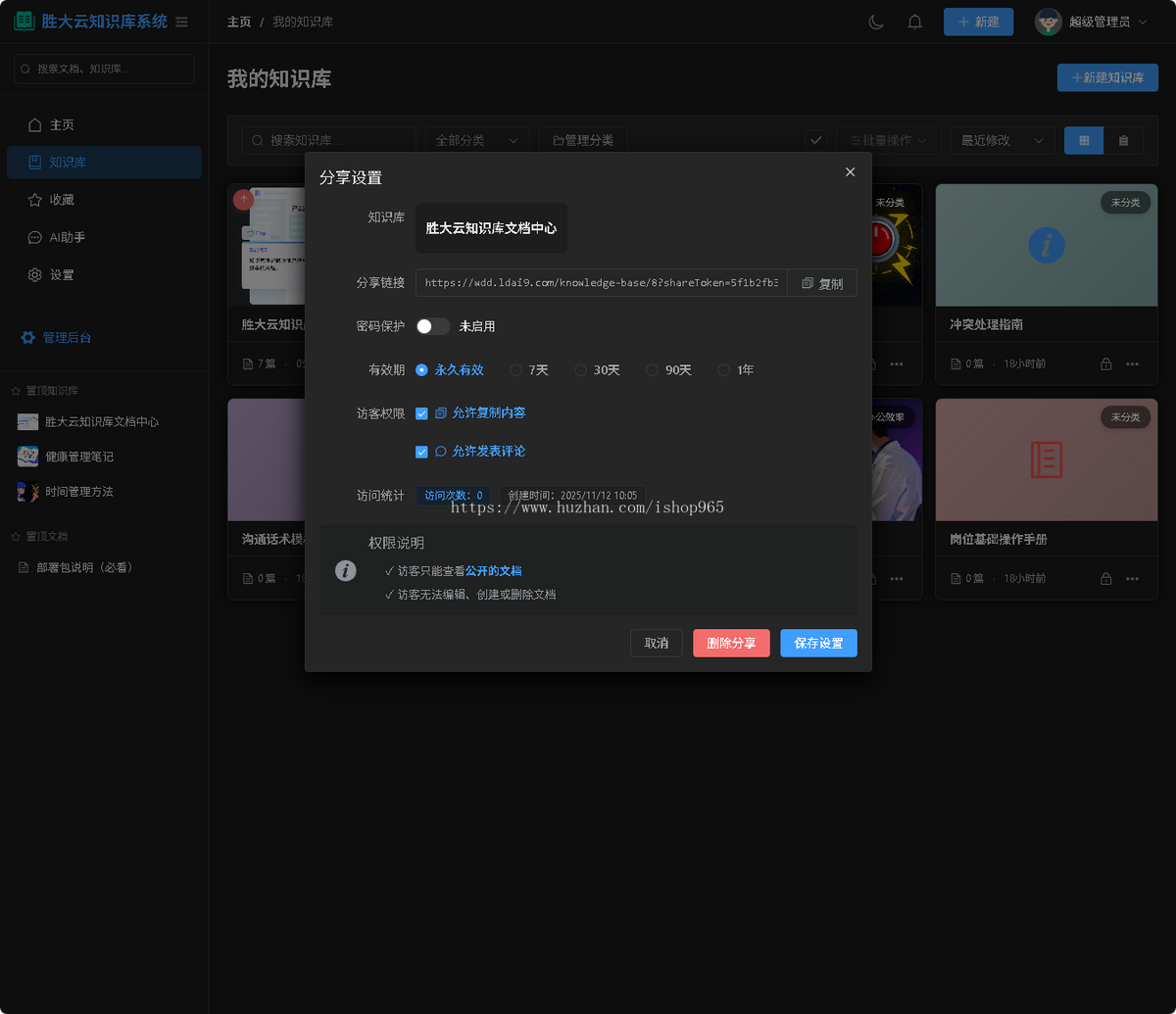This screenshot has height=1014, width=1176.
Task: Open the pinned document 部署包说明（必看）
Action: tap(75, 567)
